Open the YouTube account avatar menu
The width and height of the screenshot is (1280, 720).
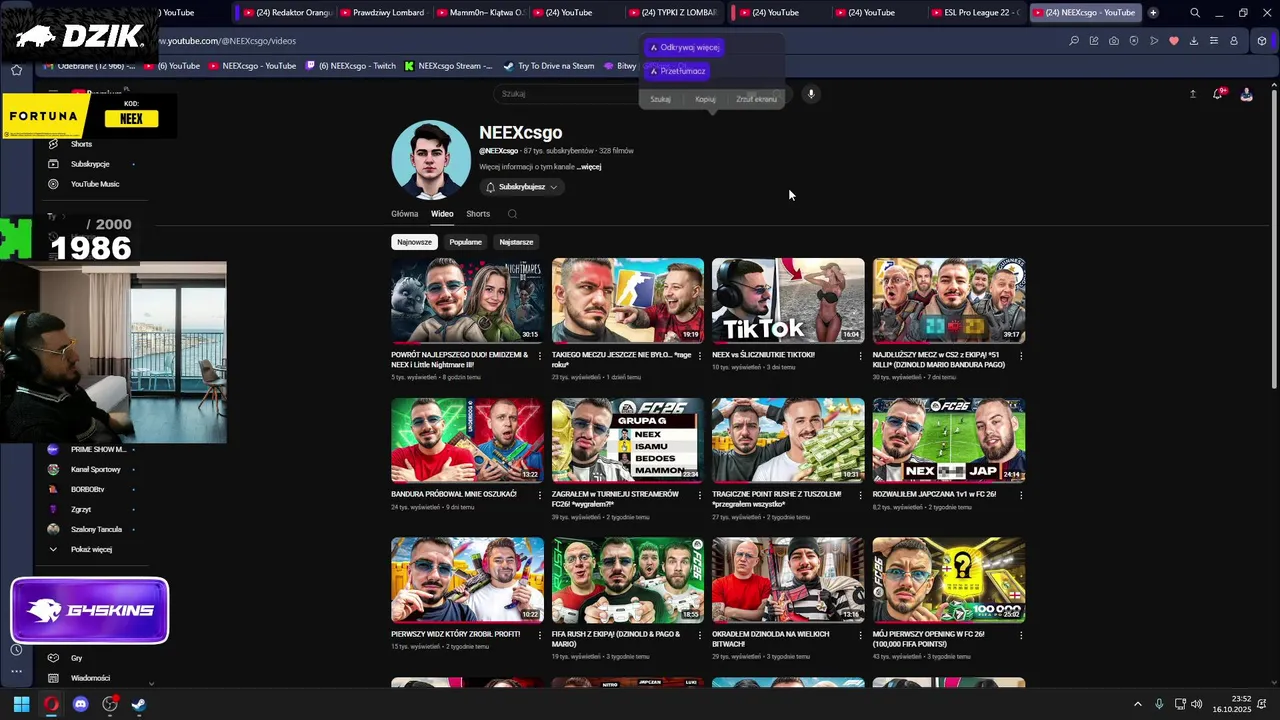1246,94
